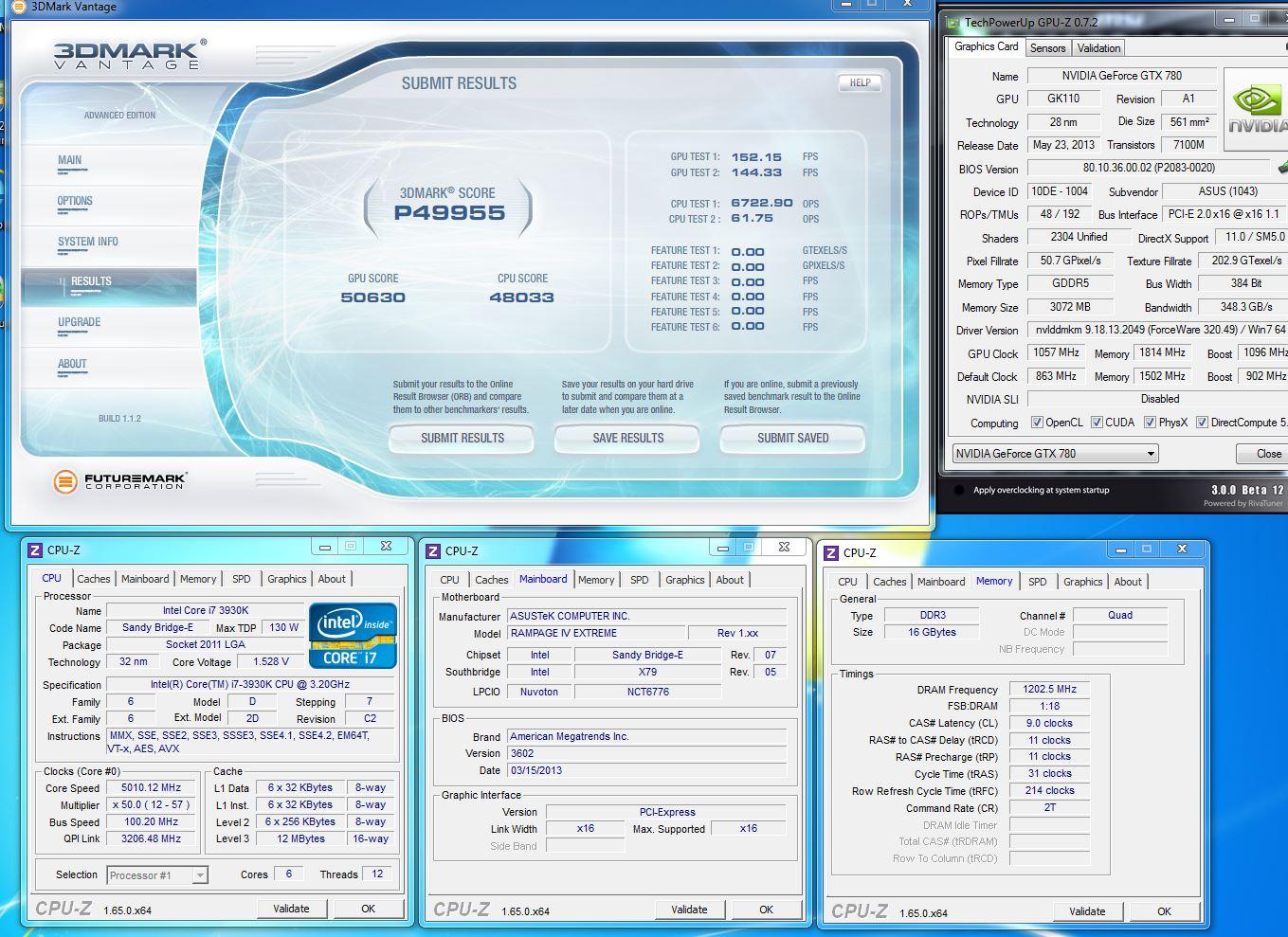Click the DRAM Frequency value 1202.5 MHz

pos(1049,689)
